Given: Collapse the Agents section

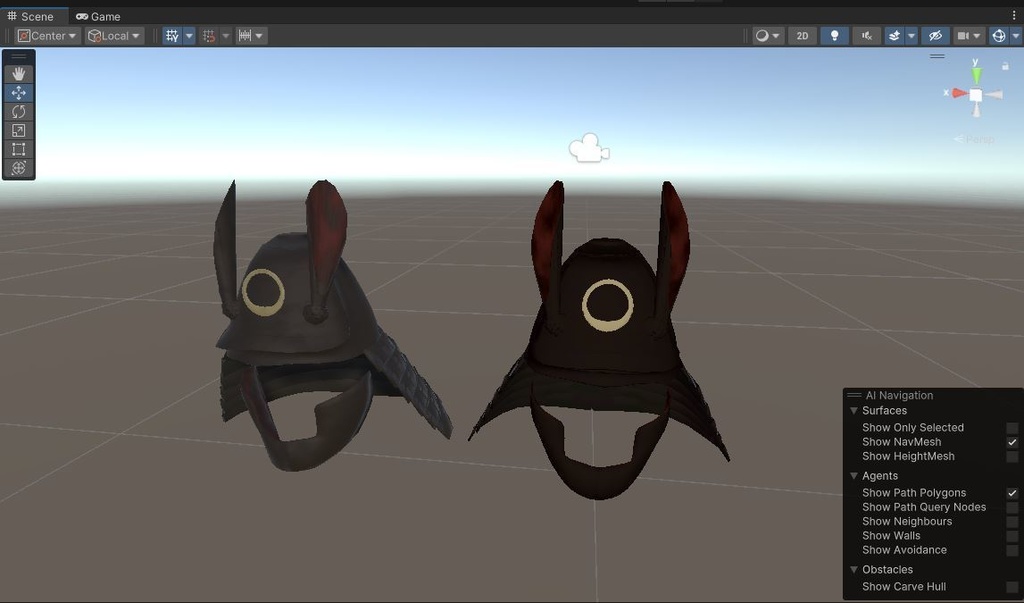Looking at the screenshot, I should point(854,476).
